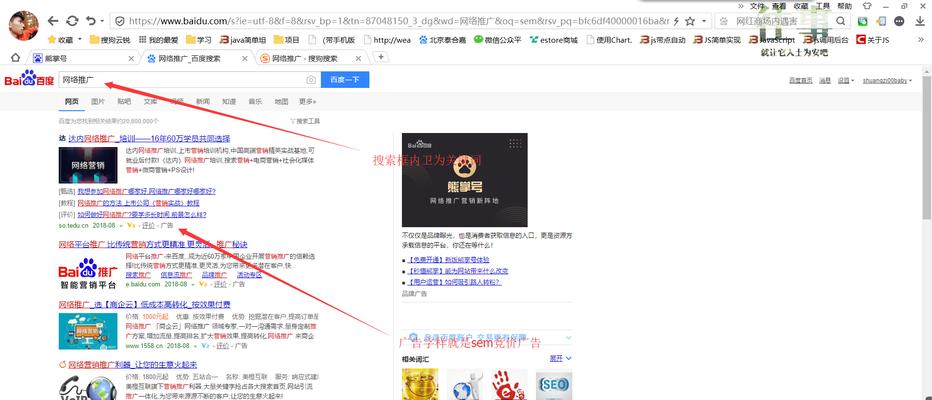
Task: Select the 网页 results tab
Action: (x=71, y=102)
